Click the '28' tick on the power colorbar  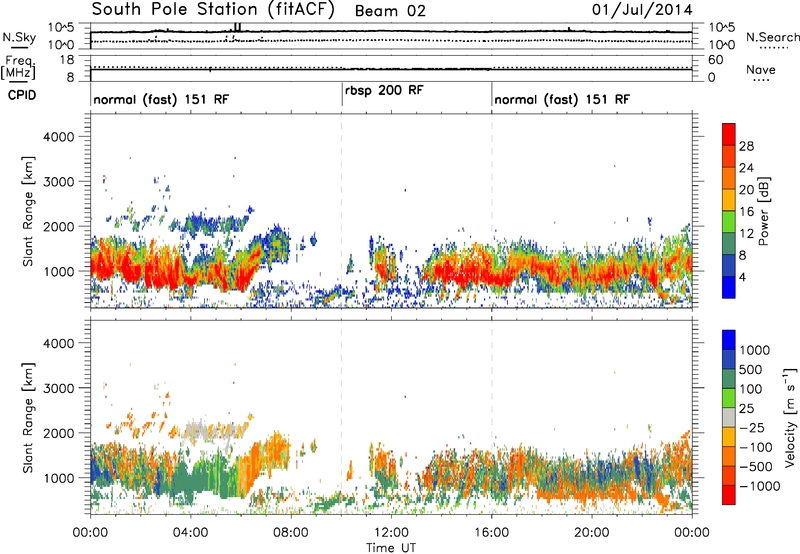(746, 146)
